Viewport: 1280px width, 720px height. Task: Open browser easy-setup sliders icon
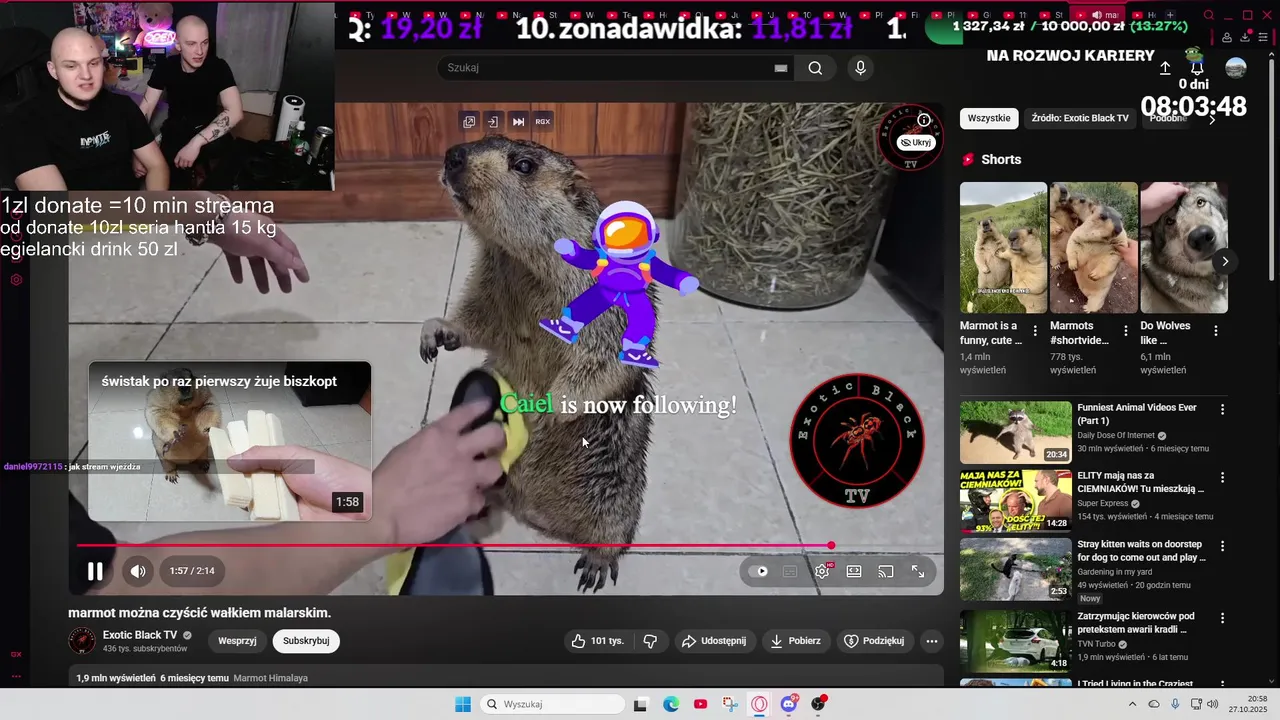[x=1264, y=37]
